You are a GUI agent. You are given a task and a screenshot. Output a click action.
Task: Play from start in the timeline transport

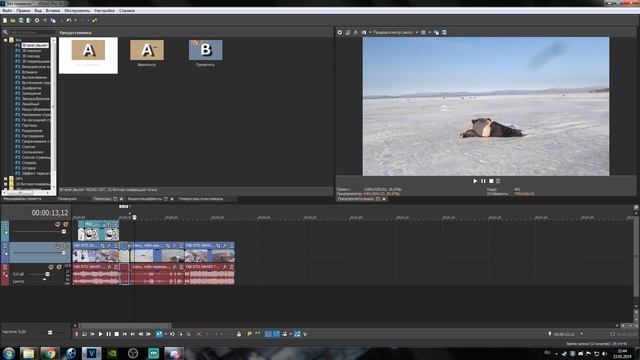tap(93, 334)
